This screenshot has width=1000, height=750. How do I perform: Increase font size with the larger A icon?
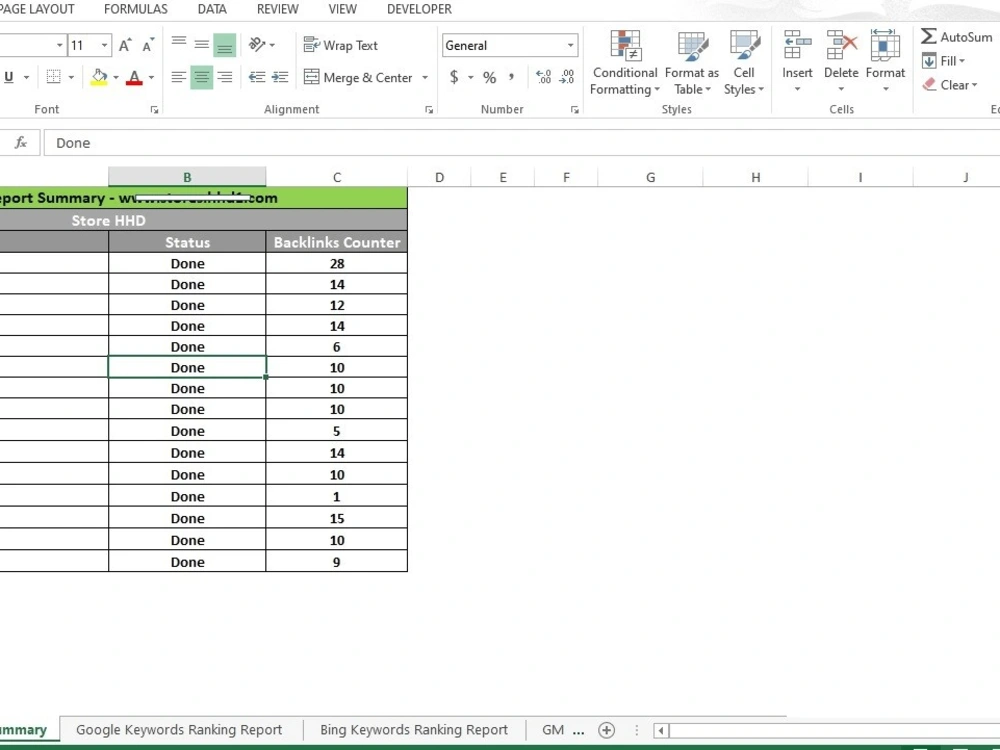[x=125, y=45]
